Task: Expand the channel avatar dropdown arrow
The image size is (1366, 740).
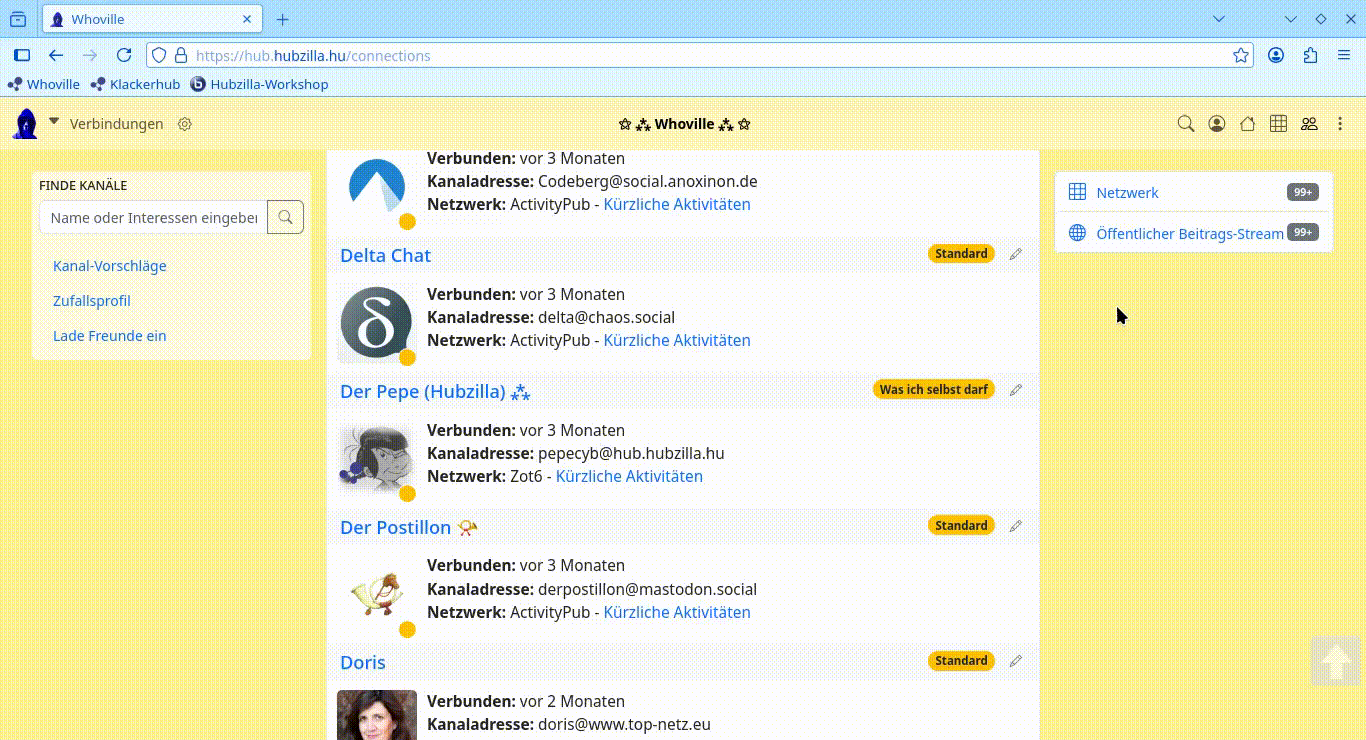Action: (54, 122)
